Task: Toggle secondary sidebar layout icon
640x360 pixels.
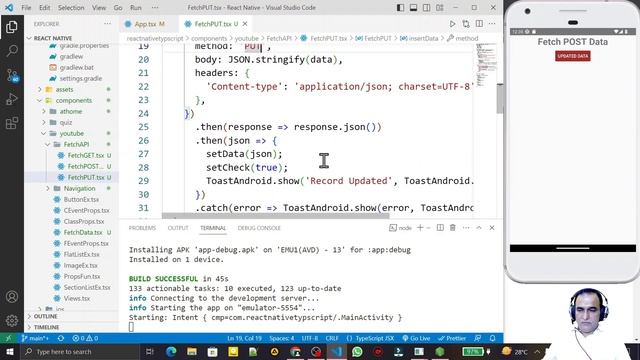Action: coord(427,7)
